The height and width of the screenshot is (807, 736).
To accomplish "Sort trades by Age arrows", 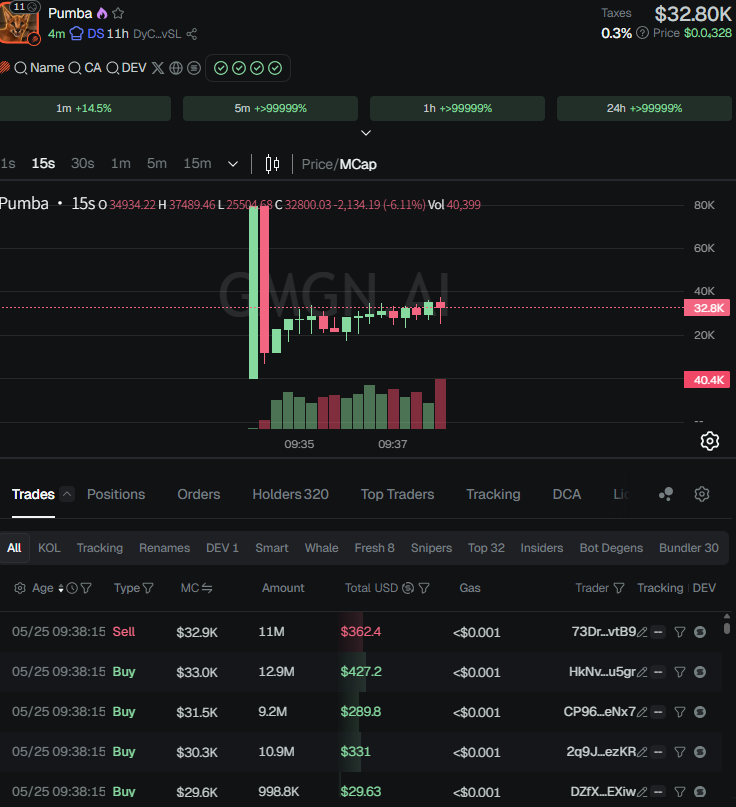I will pyautogui.click(x=61, y=588).
